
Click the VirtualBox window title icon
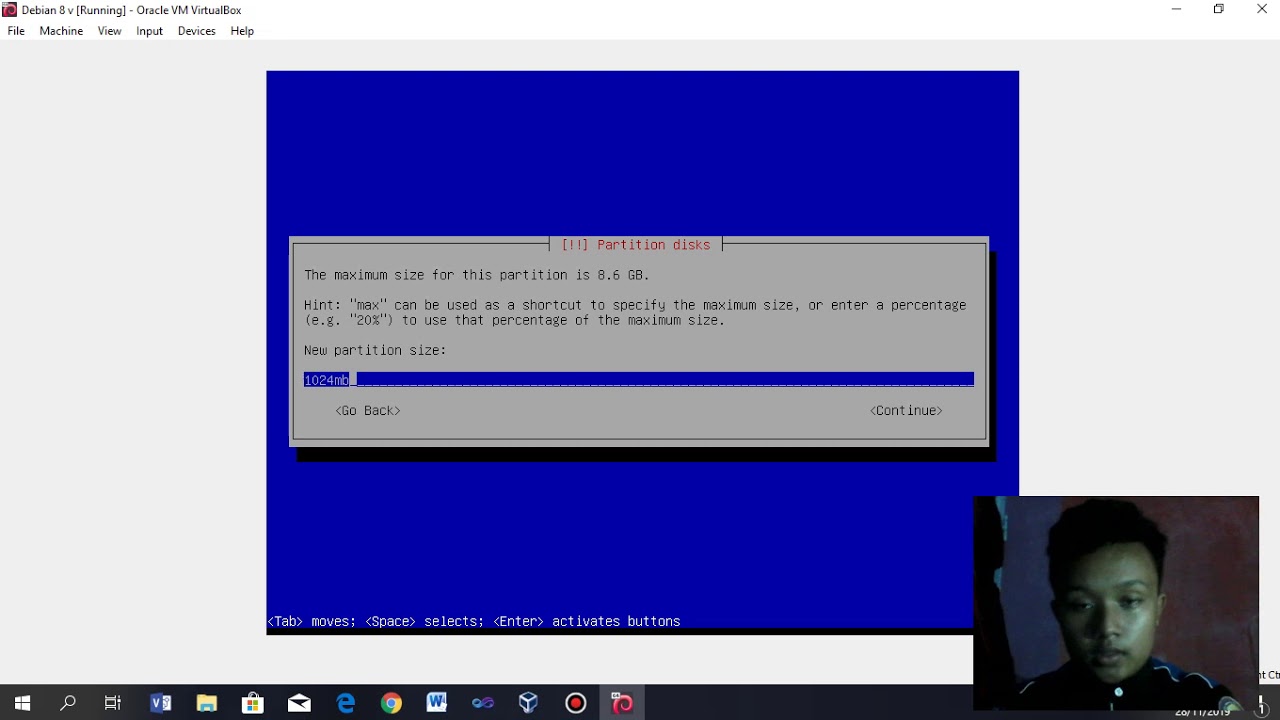point(10,10)
